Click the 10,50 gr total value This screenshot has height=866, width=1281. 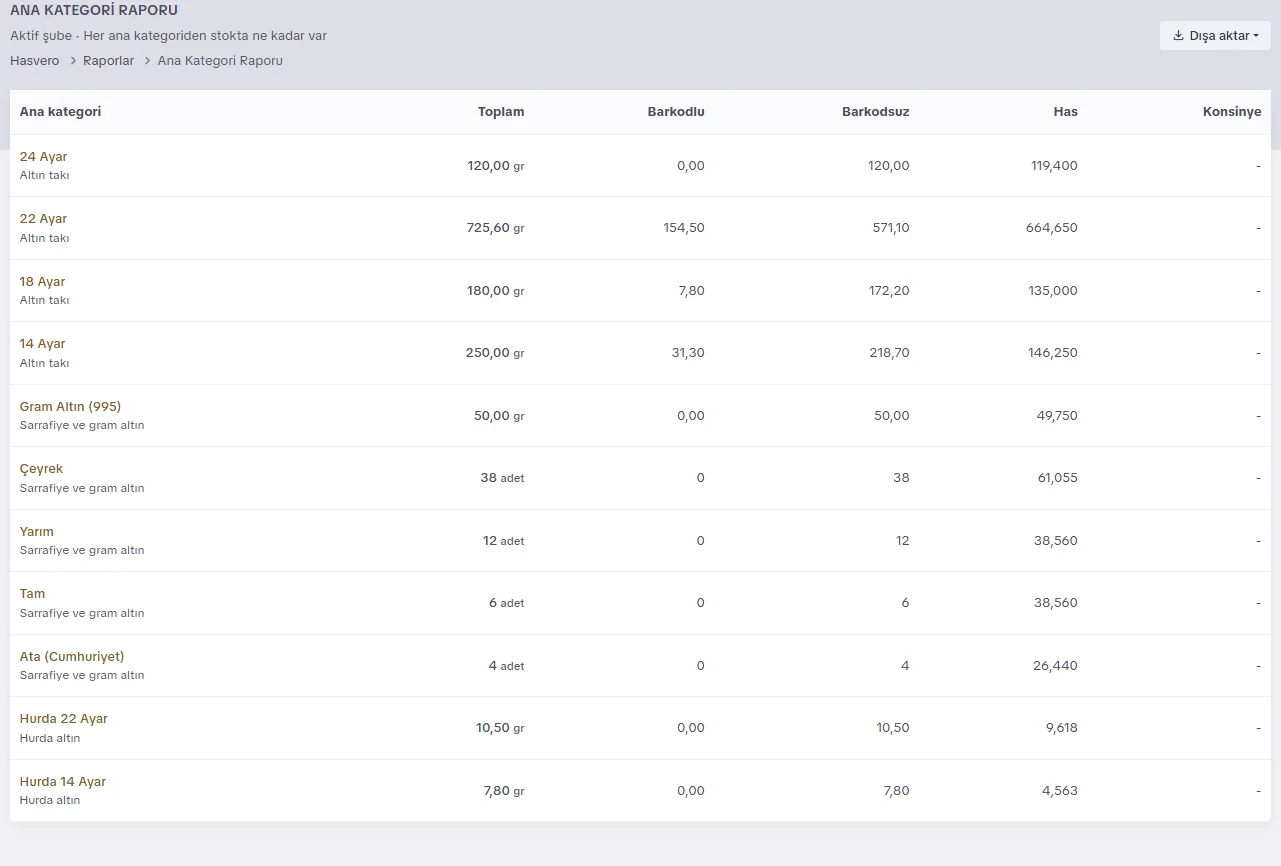(500, 728)
